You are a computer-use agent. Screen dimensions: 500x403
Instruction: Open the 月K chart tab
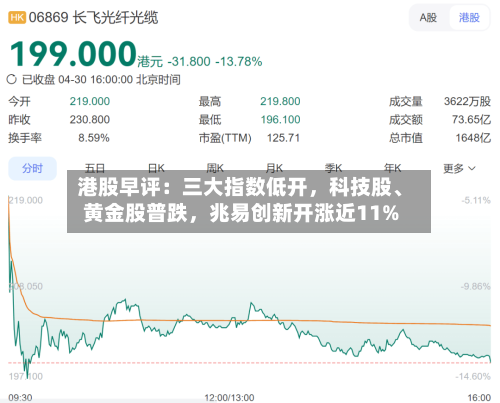tap(274, 168)
